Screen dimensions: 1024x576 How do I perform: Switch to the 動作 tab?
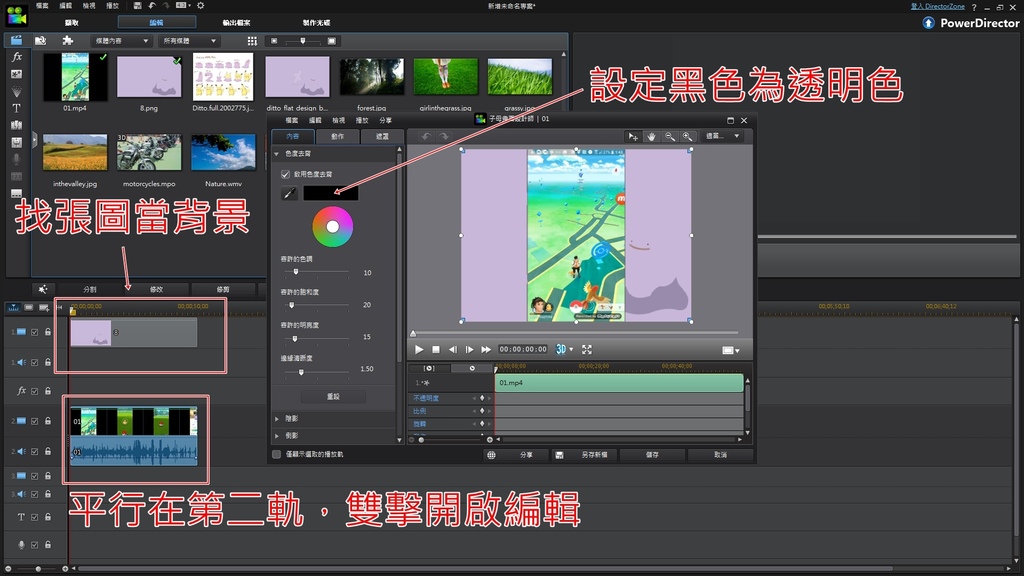coord(338,136)
